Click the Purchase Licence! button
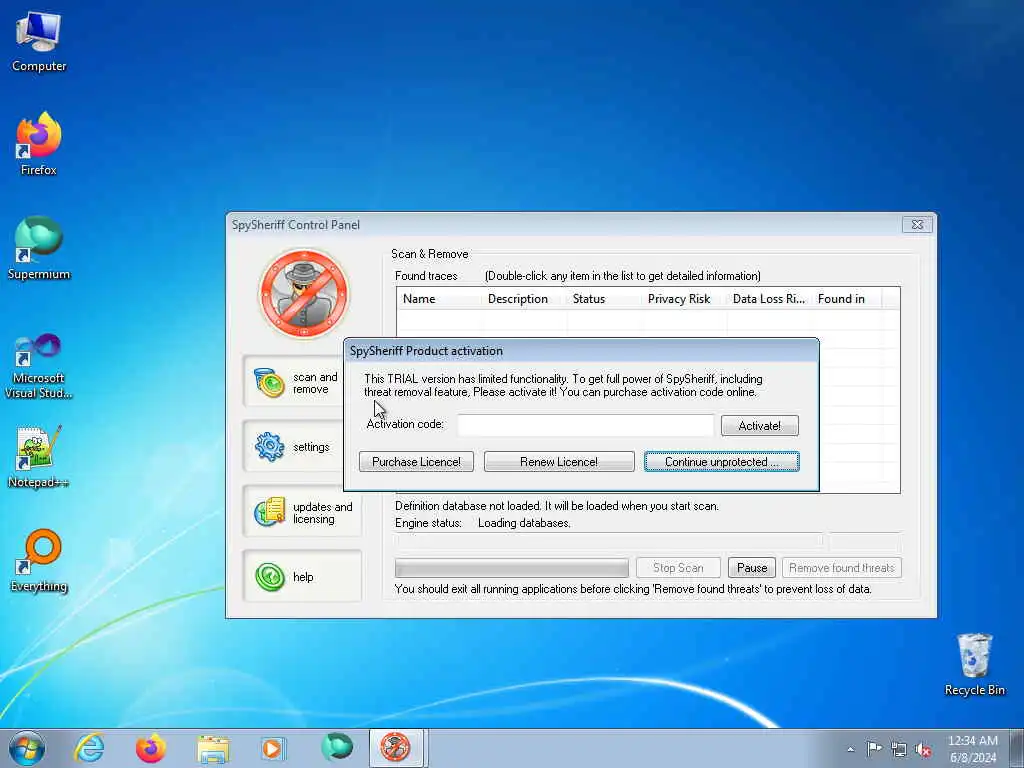The image size is (1024, 768). click(x=417, y=462)
